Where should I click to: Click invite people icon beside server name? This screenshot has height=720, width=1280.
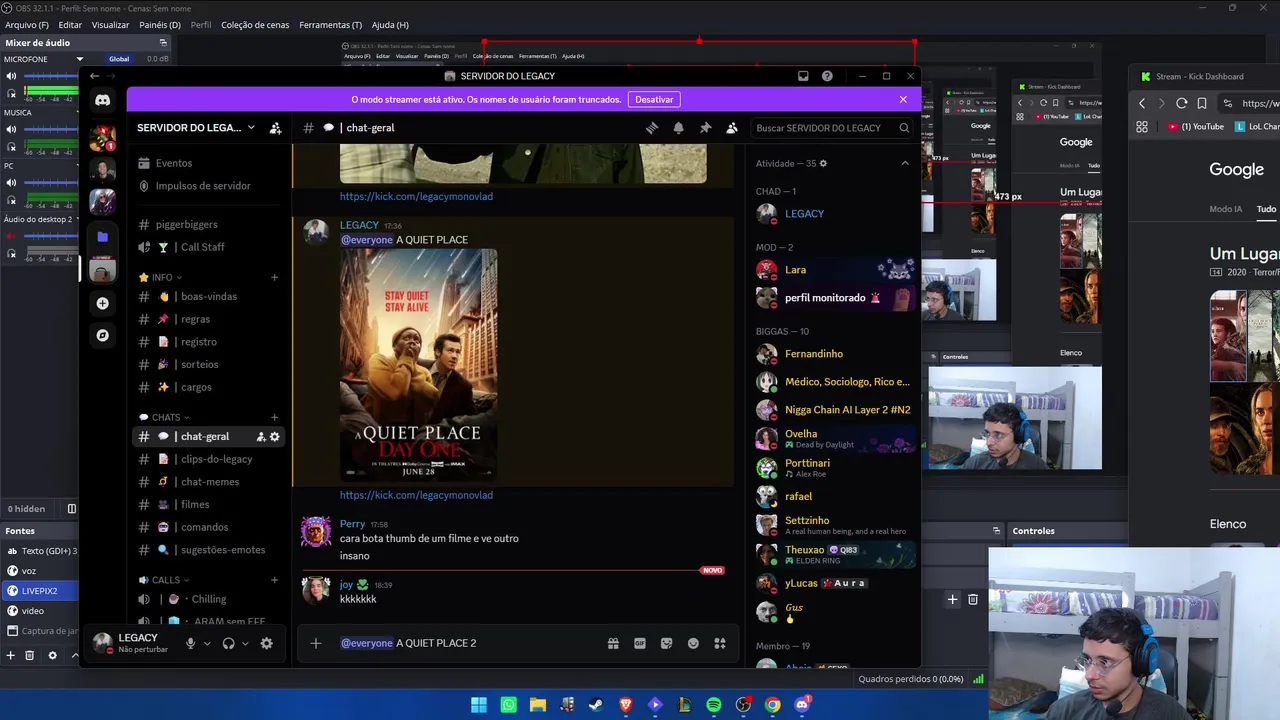(x=275, y=128)
